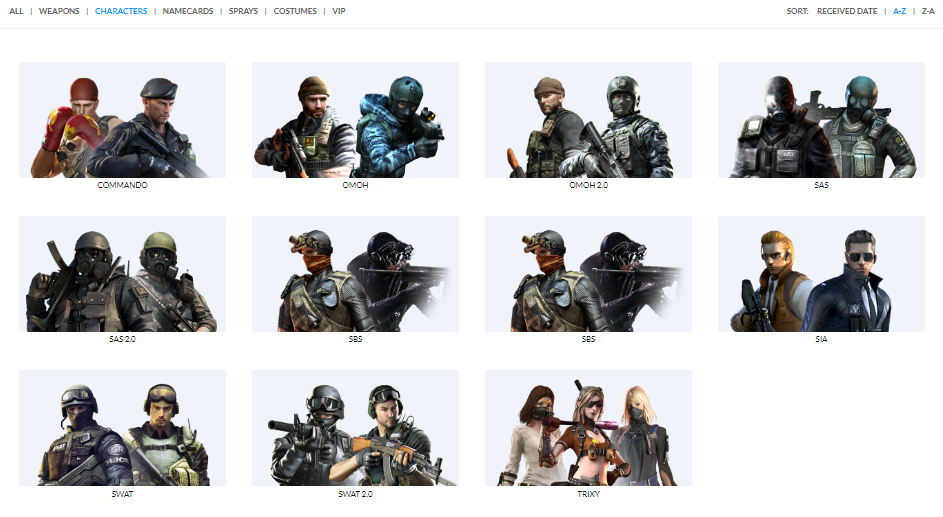The height and width of the screenshot is (517, 943).
Task: Select the SAS 2.0 character image
Action: click(x=123, y=274)
